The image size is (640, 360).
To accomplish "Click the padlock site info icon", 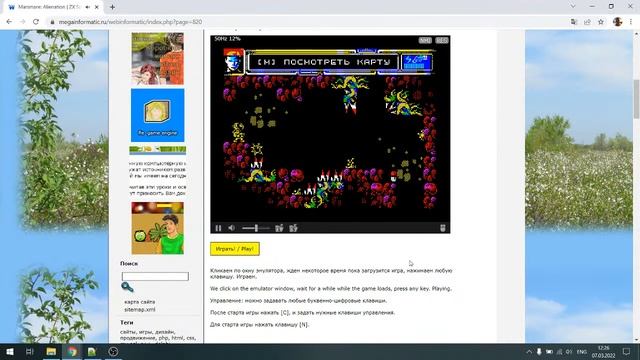I will (52, 22).
